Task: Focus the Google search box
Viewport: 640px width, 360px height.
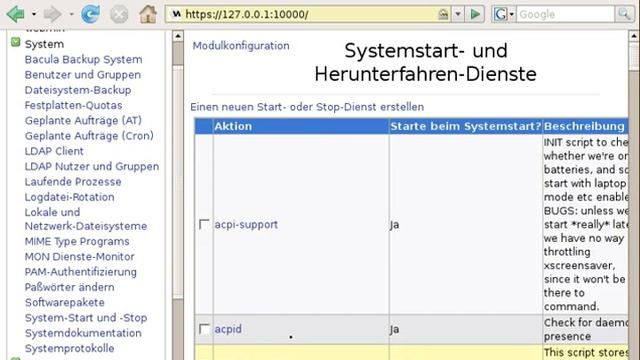Action: tap(566, 14)
